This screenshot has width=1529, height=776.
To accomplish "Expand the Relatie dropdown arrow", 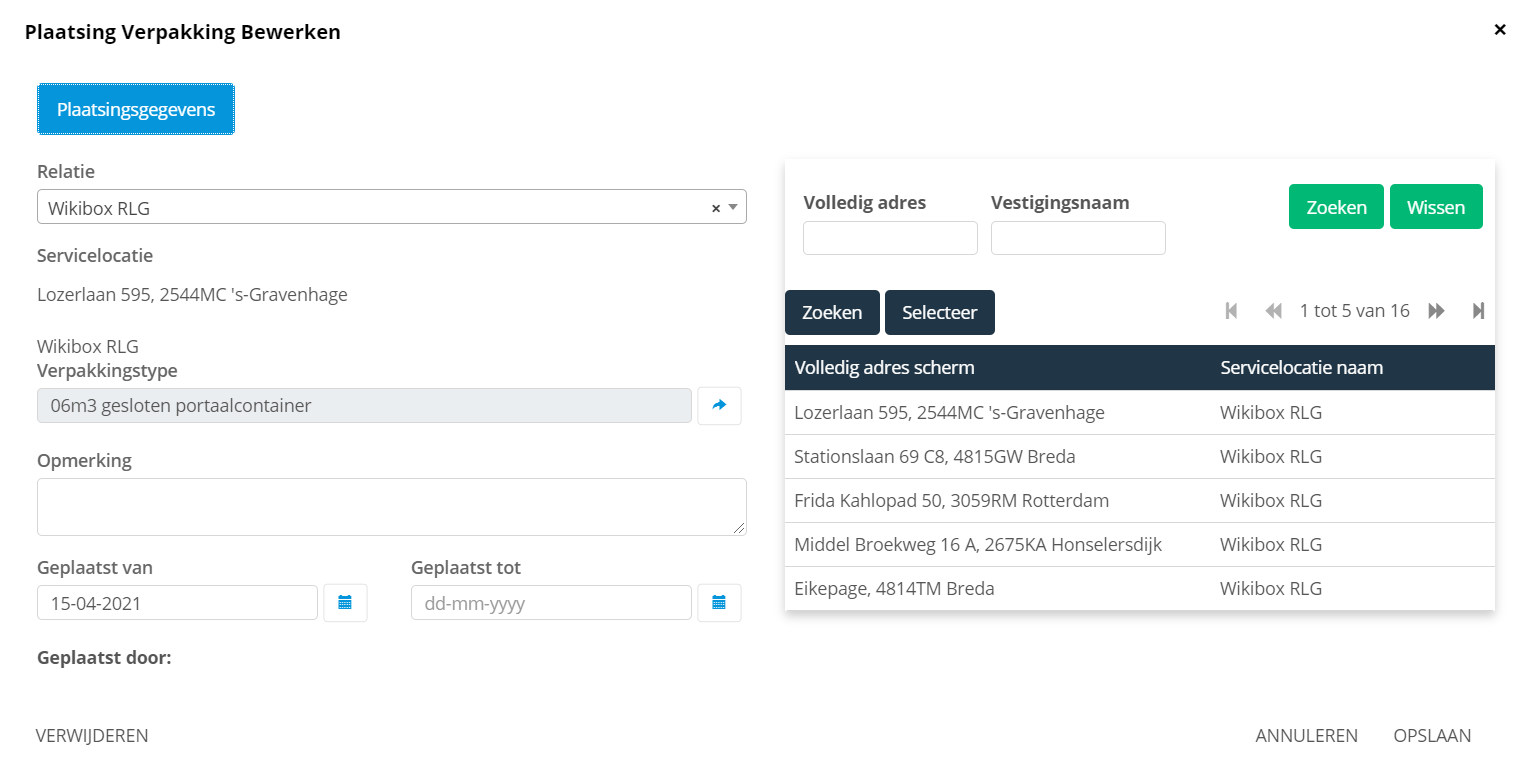I will (x=733, y=208).
